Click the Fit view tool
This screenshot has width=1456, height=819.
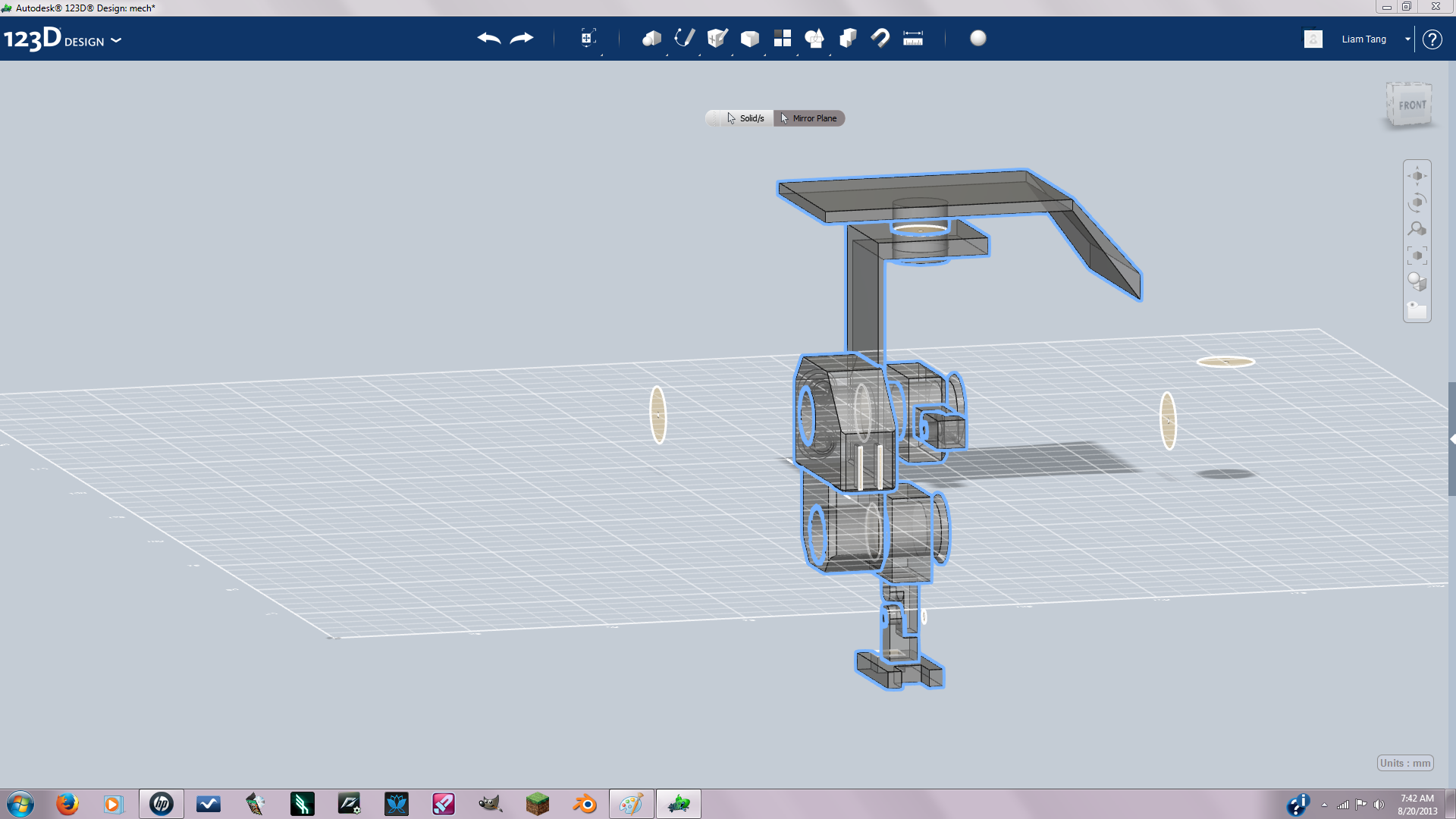pos(1417,256)
